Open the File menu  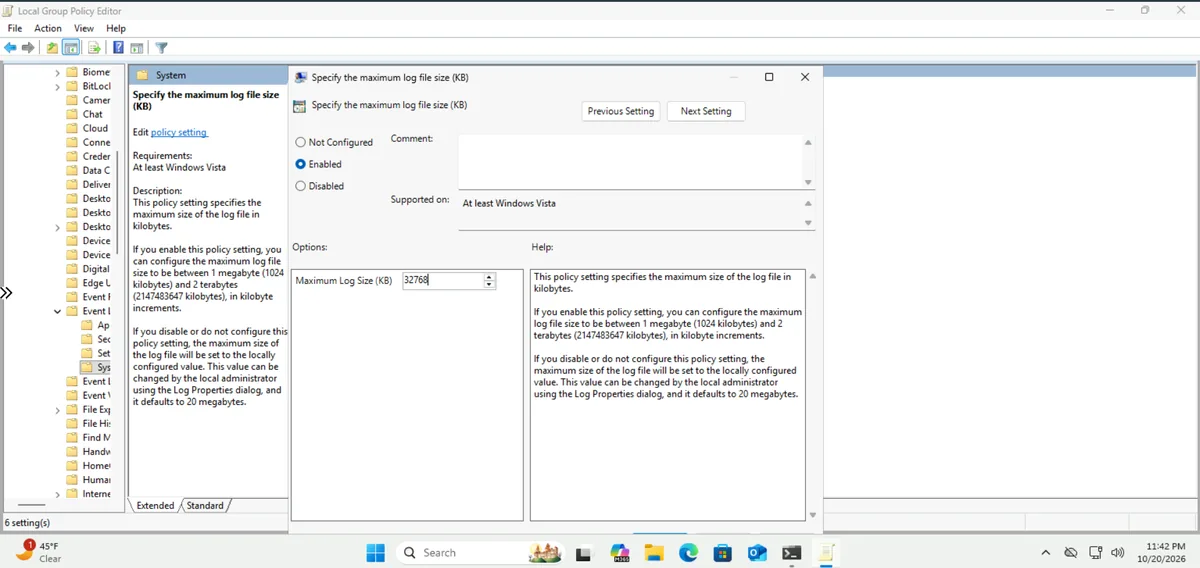click(15, 28)
